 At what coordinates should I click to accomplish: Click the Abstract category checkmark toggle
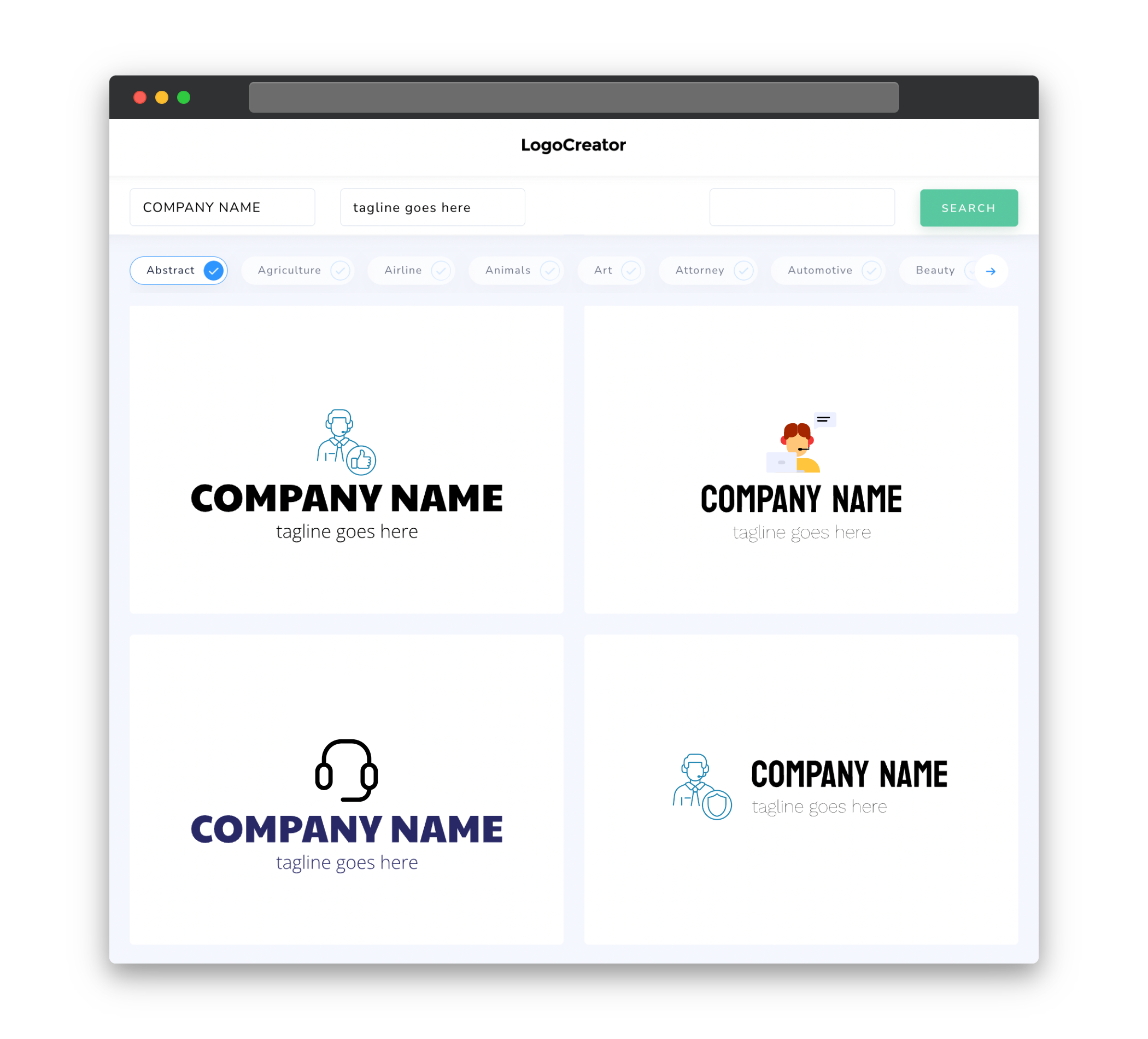pyautogui.click(x=214, y=270)
